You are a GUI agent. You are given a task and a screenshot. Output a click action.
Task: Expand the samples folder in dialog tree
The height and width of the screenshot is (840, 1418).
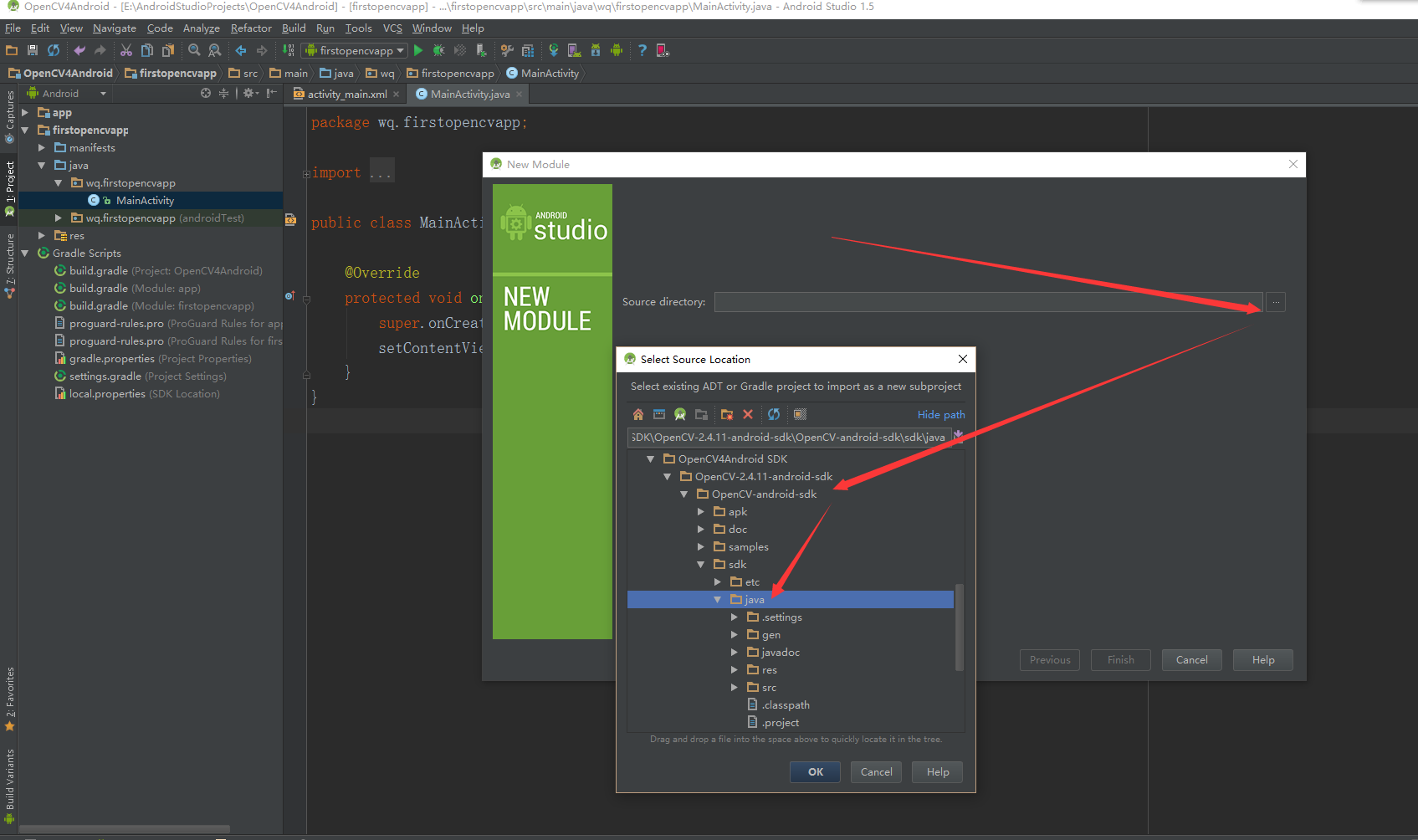(701, 546)
